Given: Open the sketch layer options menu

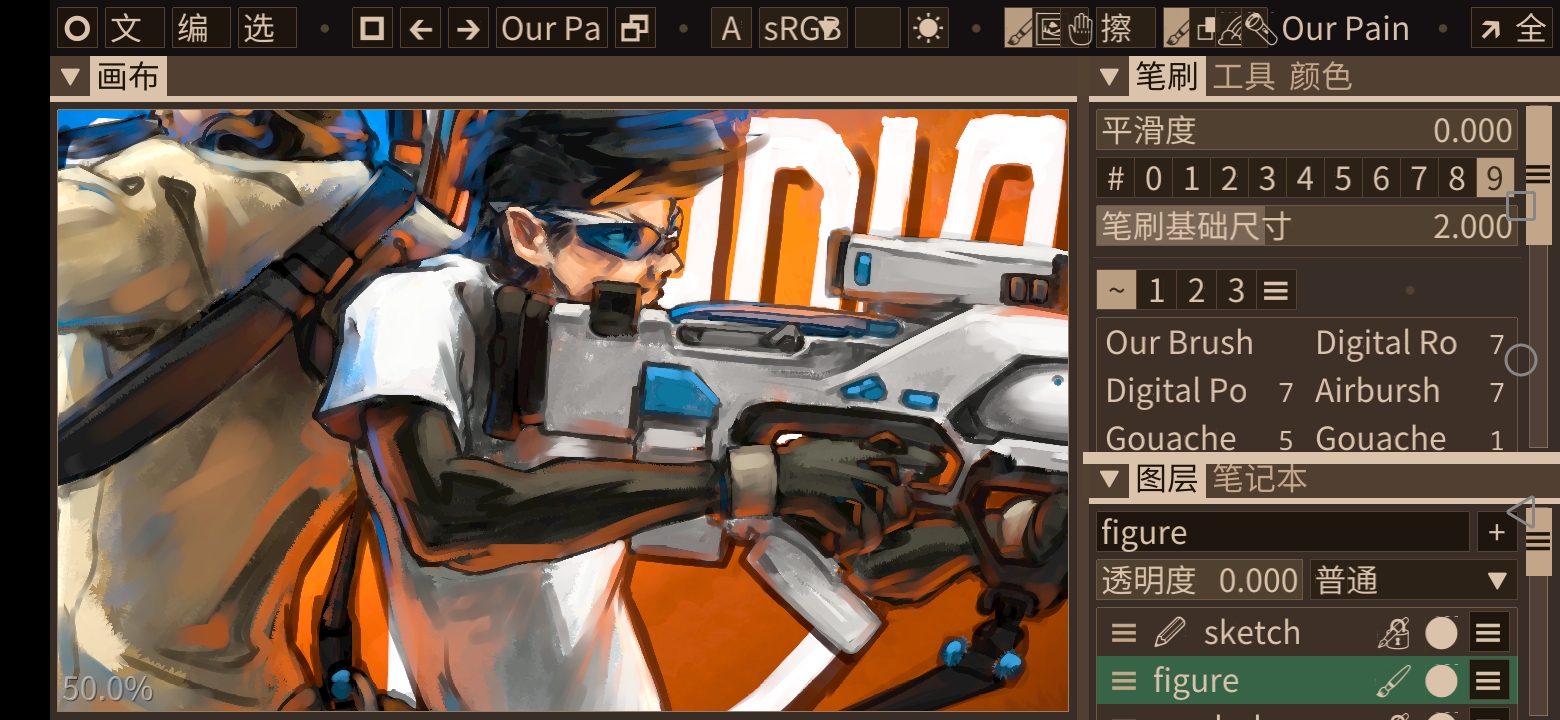Looking at the screenshot, I should (1489, 633).
